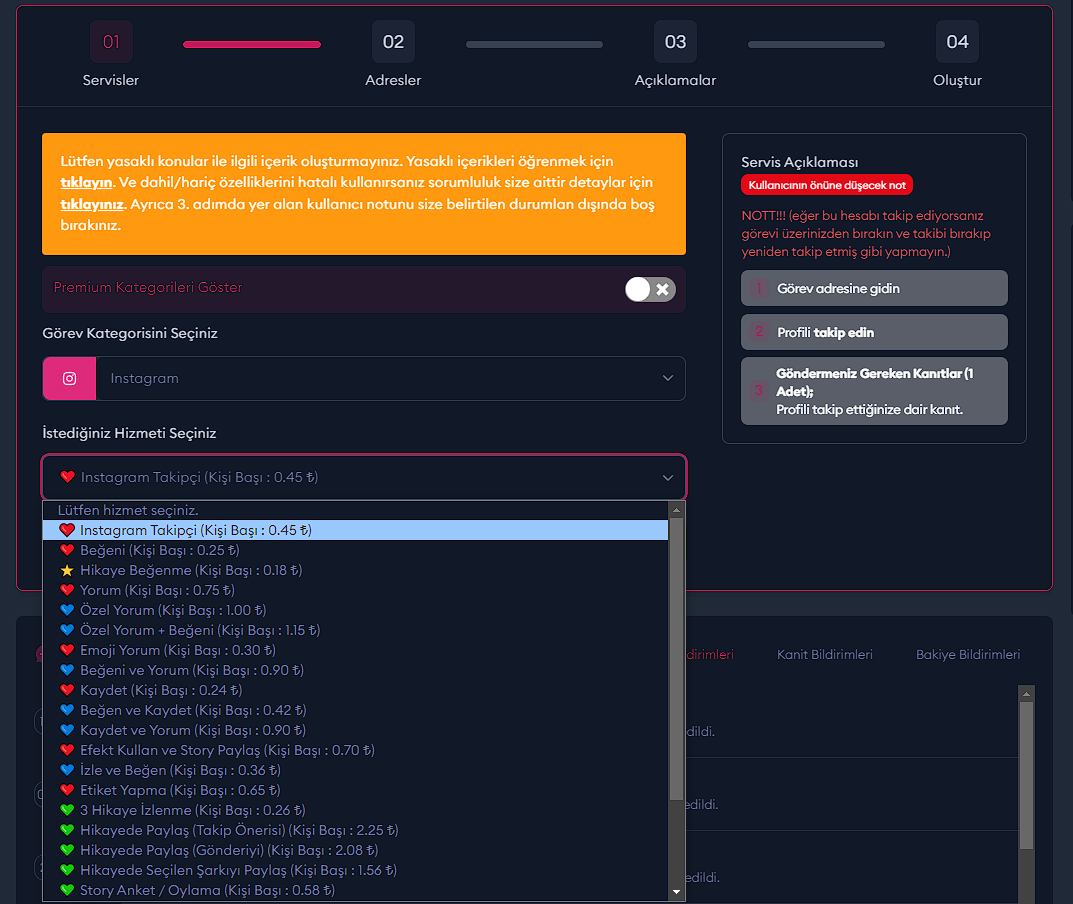Click green heart icon beside Hikayede Paylaş (Gönderiyi)
The image size is (1073, 904).
(67, 850)
